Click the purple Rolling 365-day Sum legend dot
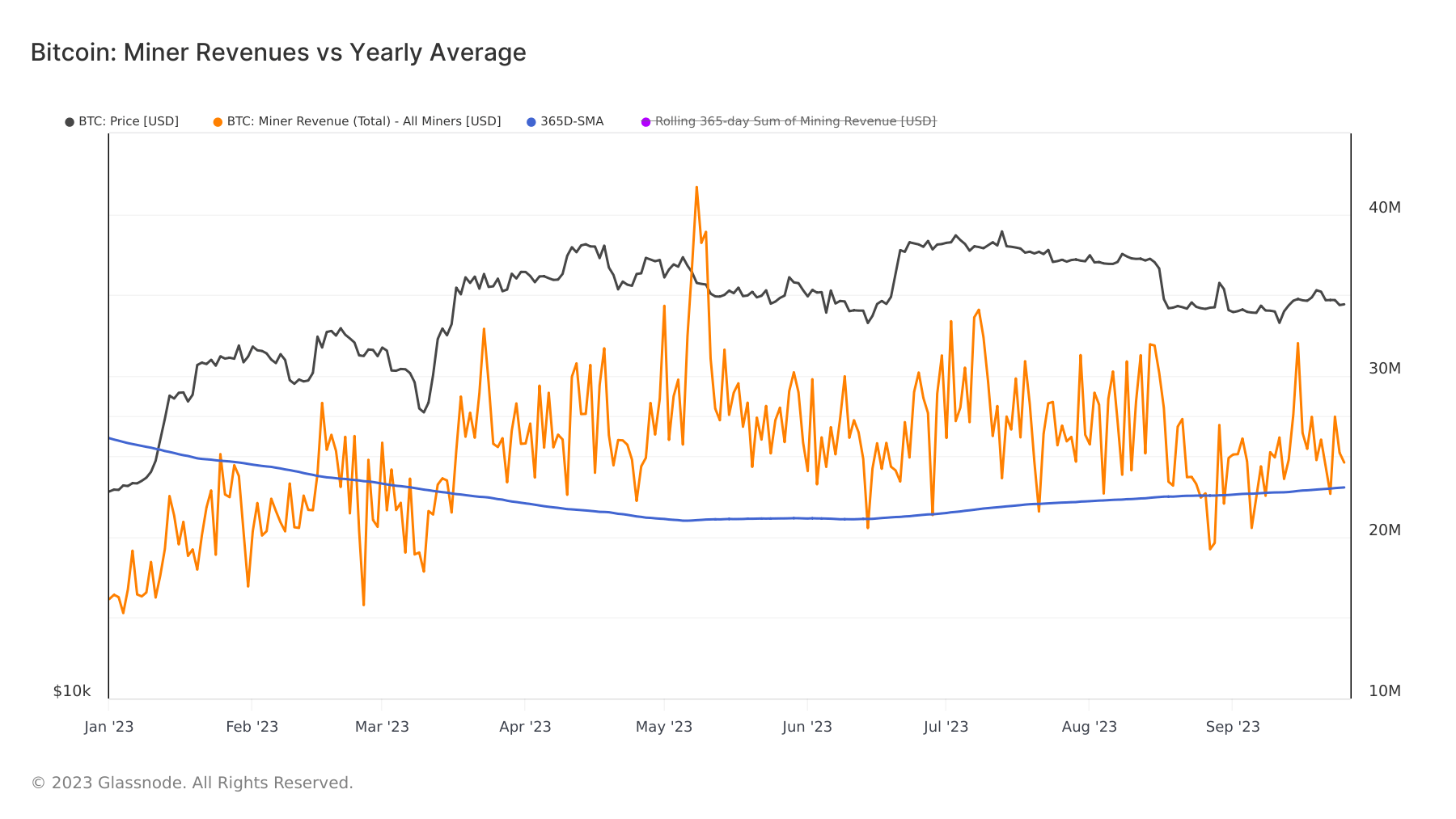 point(645,122)
